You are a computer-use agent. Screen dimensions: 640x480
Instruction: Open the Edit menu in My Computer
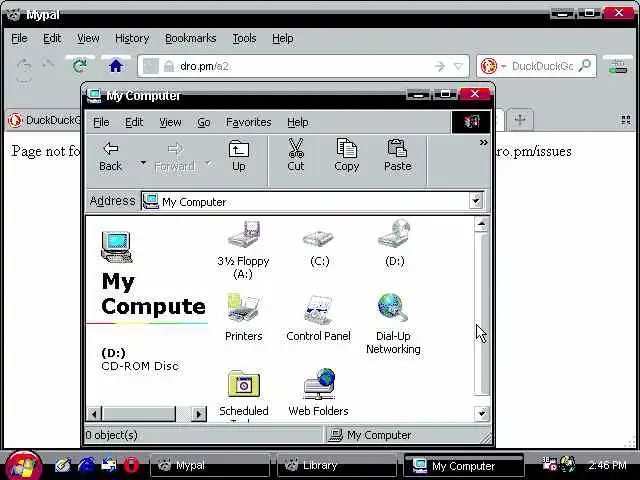pos(134,122)
